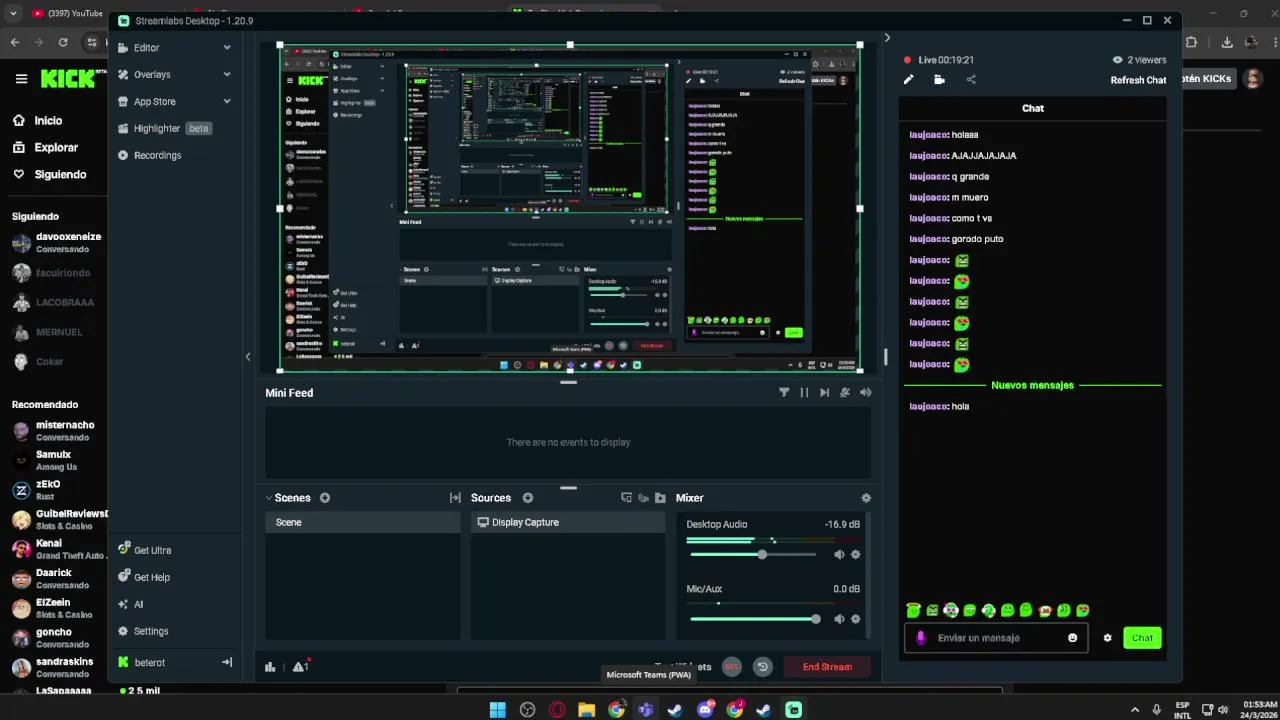Mute the Desktop Audio source

pyautogui.click(x=839, y=554)
